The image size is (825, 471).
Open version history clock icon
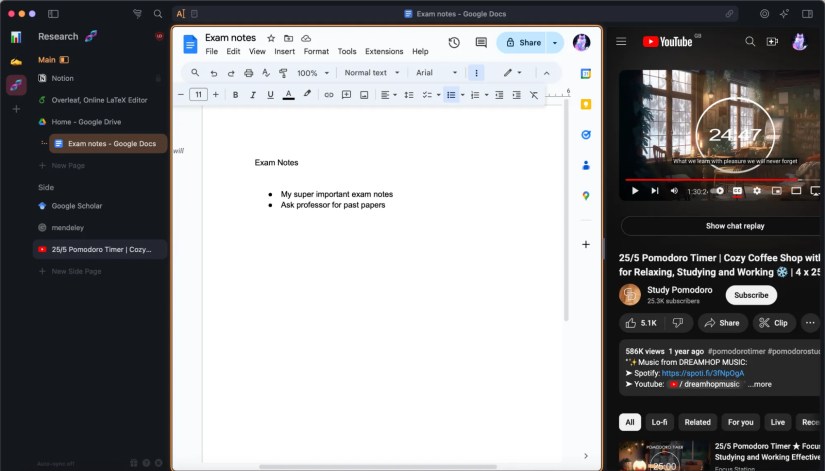pyautogui.click(x=454, y=43)
